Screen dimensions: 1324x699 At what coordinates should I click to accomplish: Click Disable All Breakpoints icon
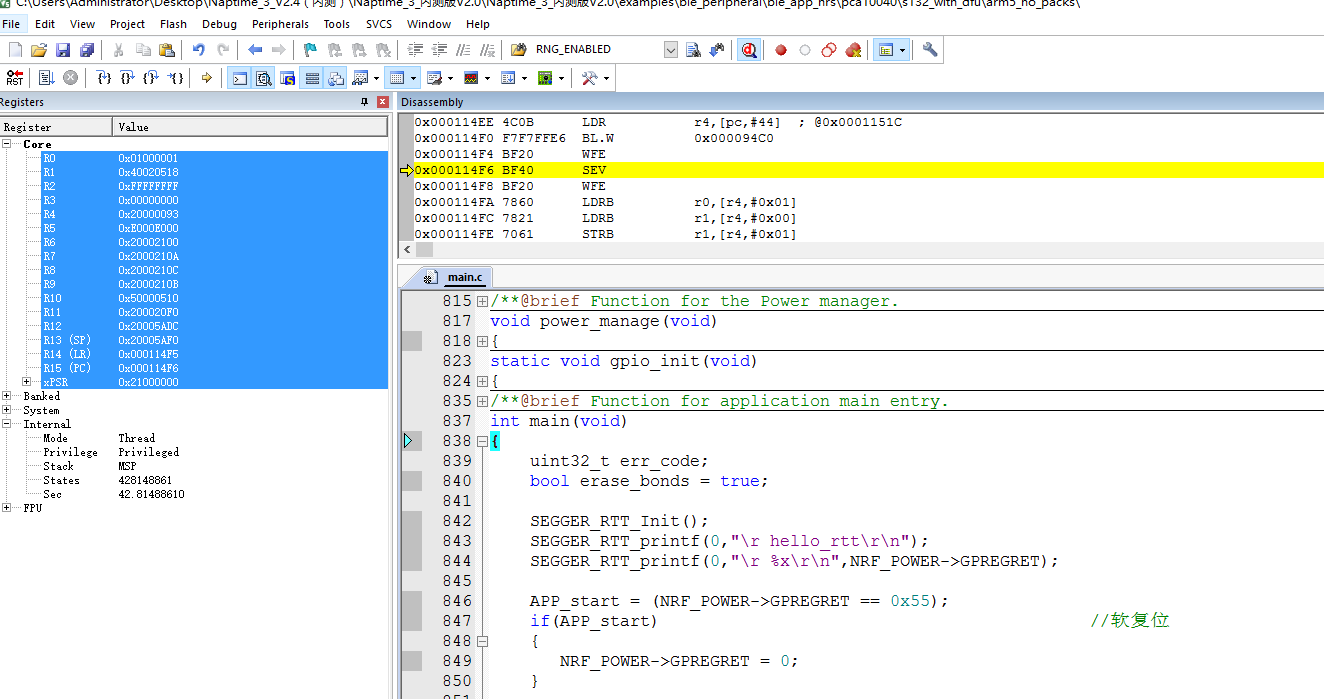[829, 49]
